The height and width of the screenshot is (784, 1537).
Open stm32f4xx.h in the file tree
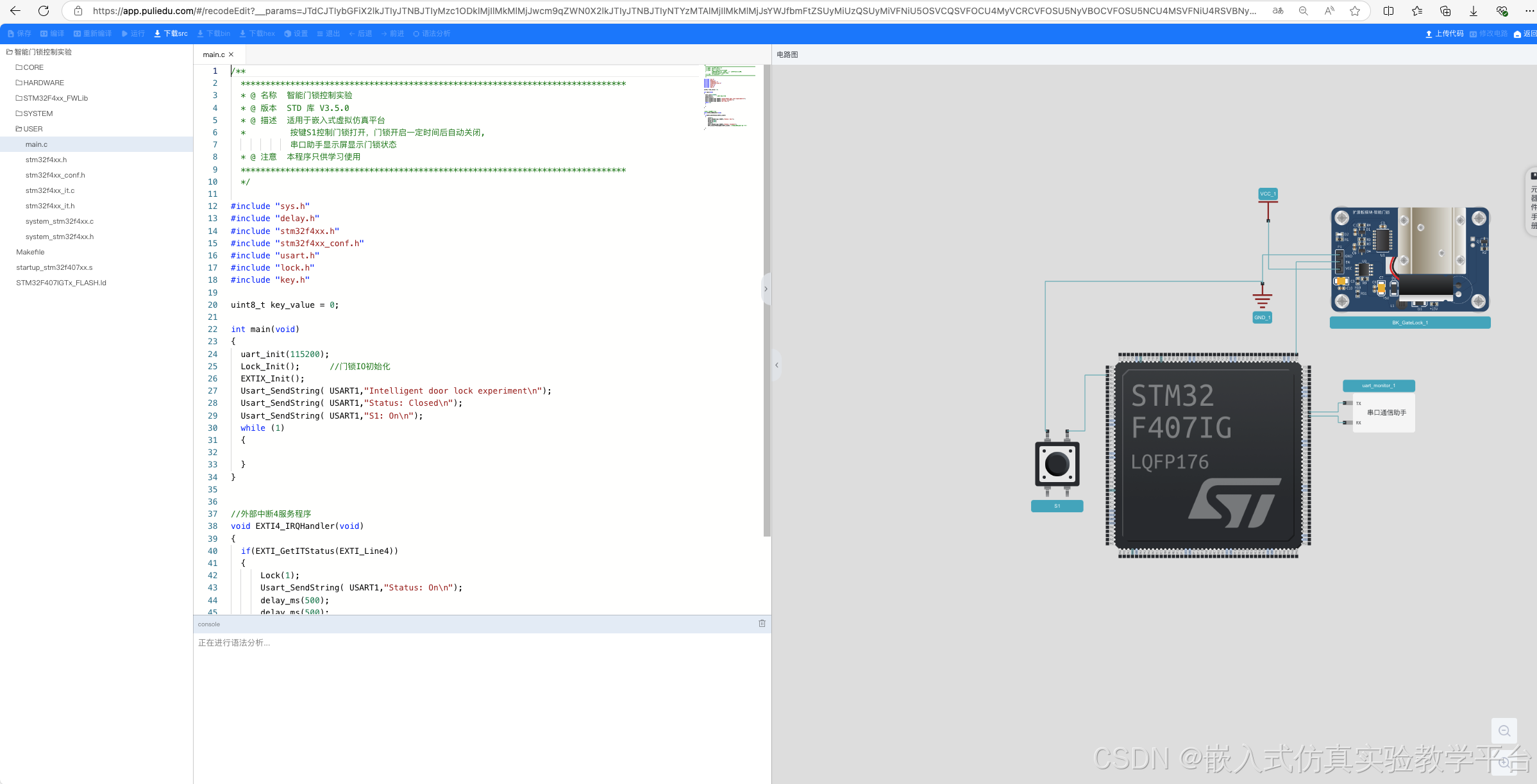coord(46,160)
